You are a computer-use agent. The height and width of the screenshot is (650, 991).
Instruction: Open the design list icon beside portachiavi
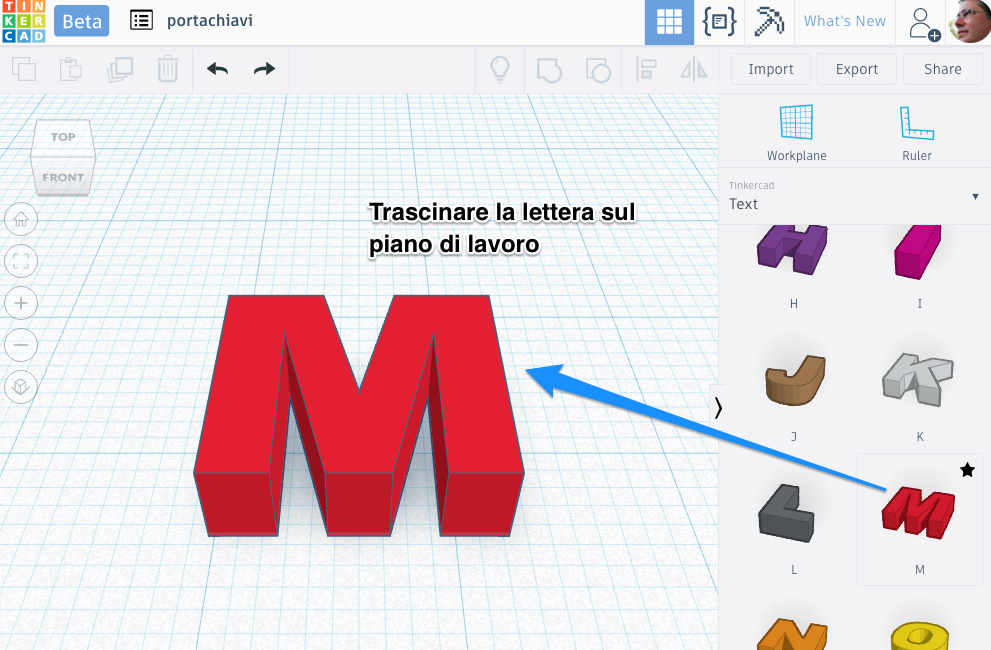141,21
